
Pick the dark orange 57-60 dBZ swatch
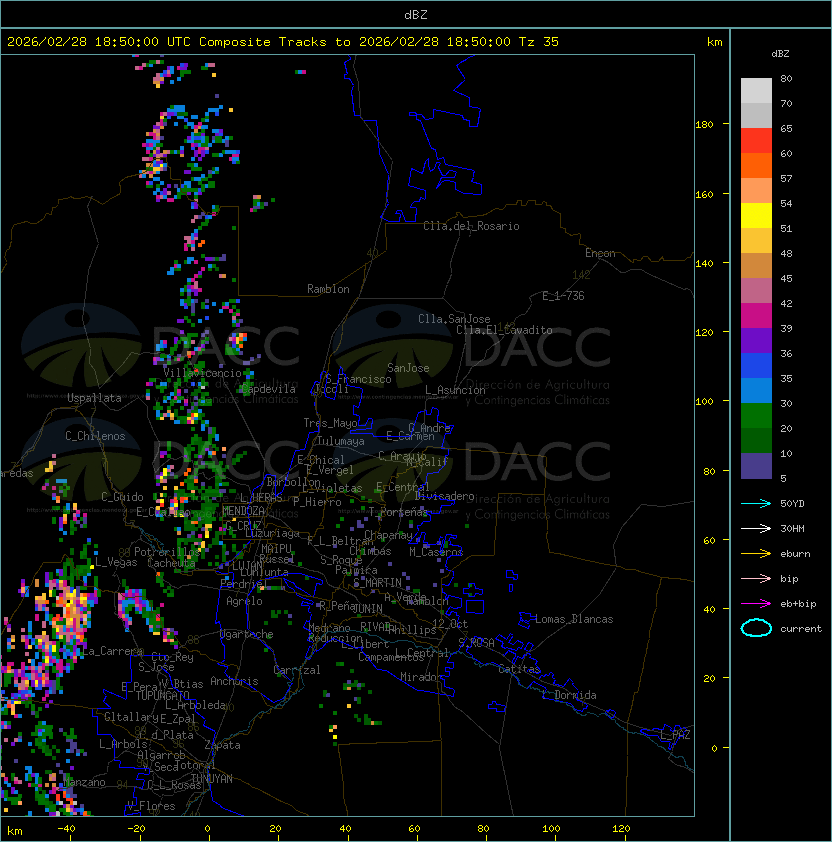tap(756, 165)
